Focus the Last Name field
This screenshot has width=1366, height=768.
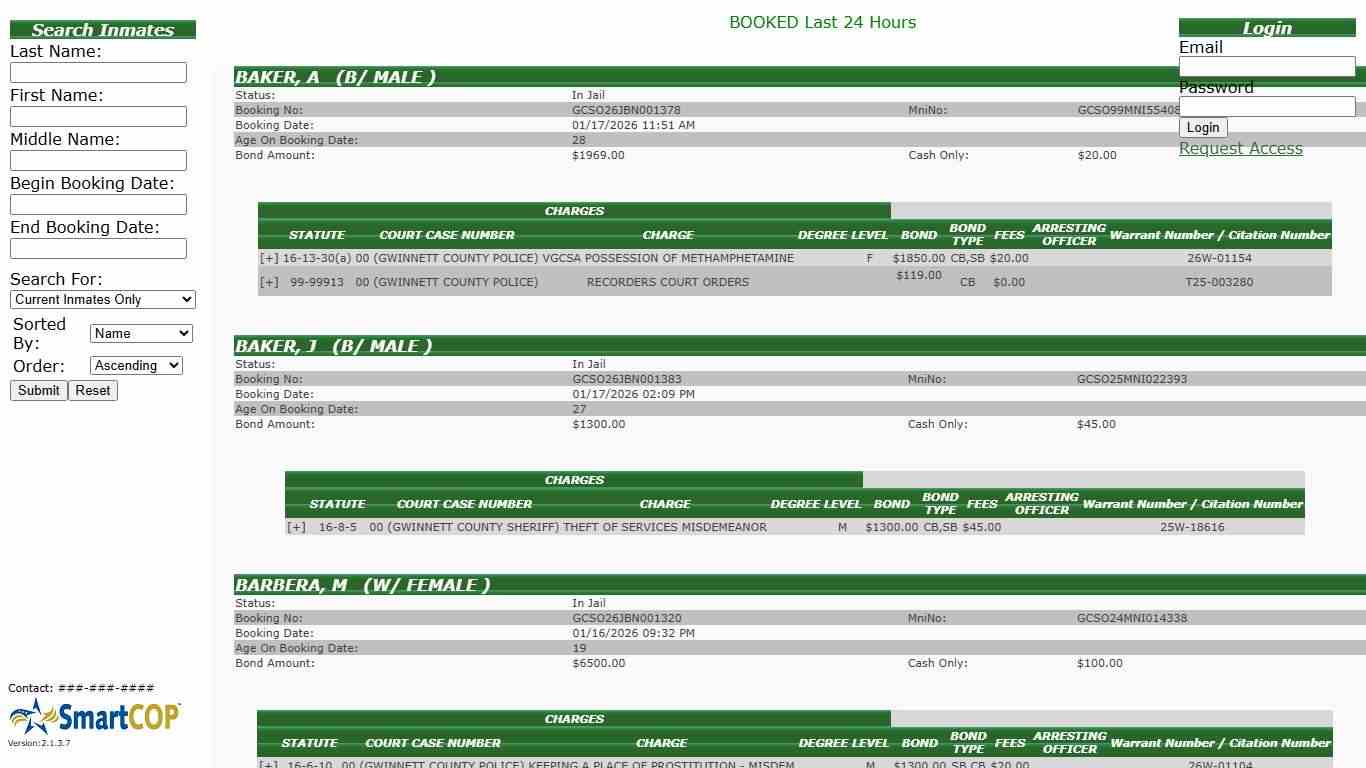[98, 72]
